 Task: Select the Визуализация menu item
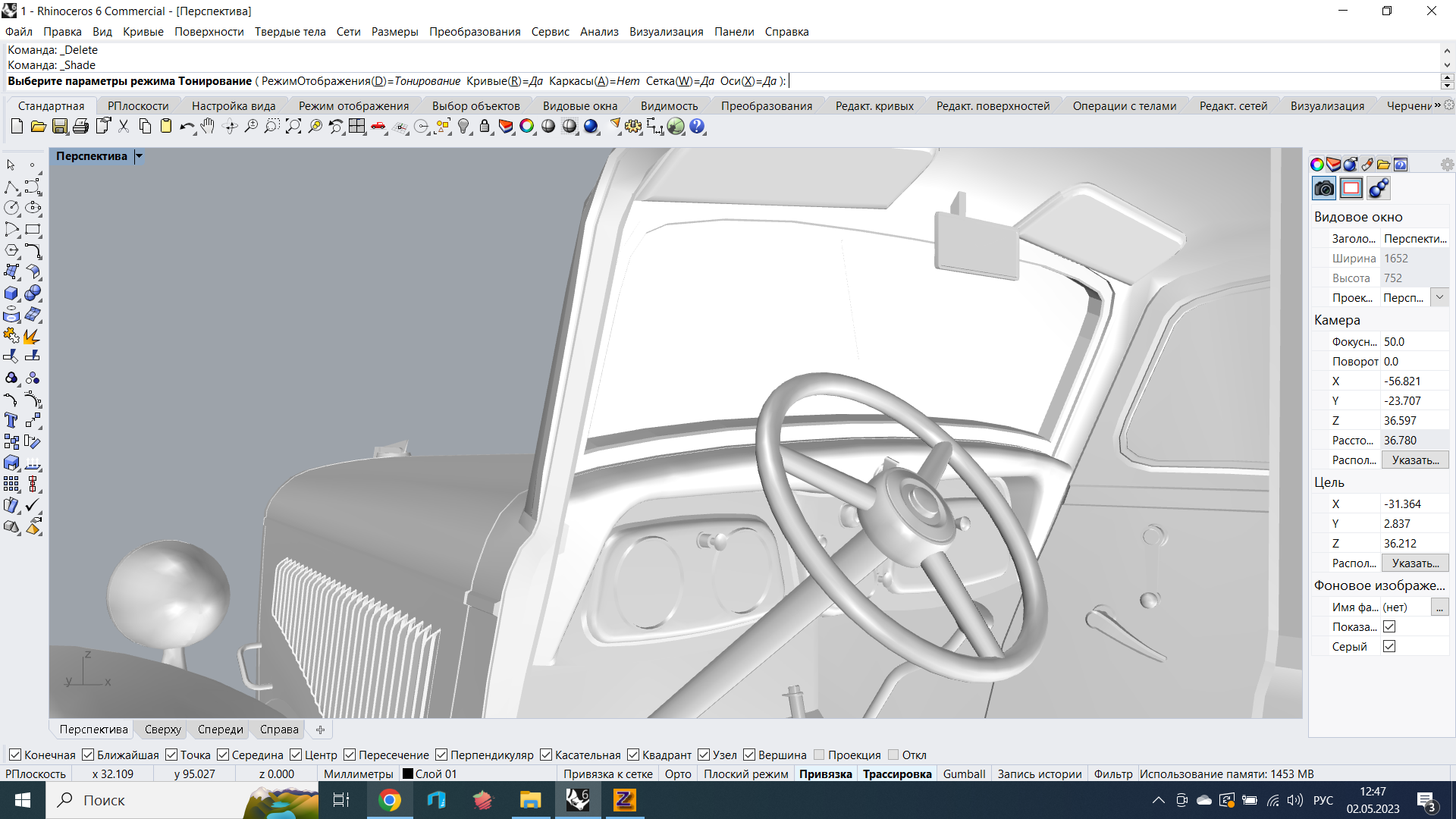[x=666, y=31]
